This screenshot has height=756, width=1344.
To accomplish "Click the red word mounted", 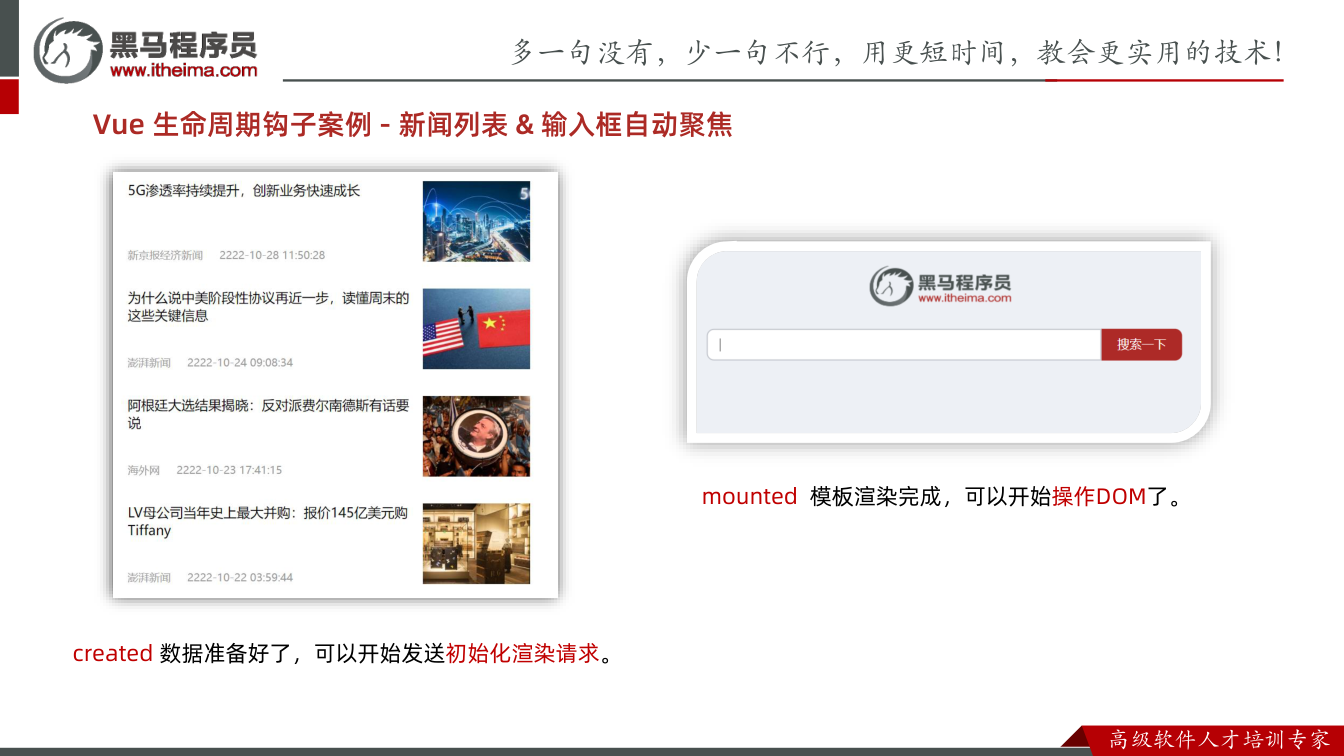I will coord(749,496).
